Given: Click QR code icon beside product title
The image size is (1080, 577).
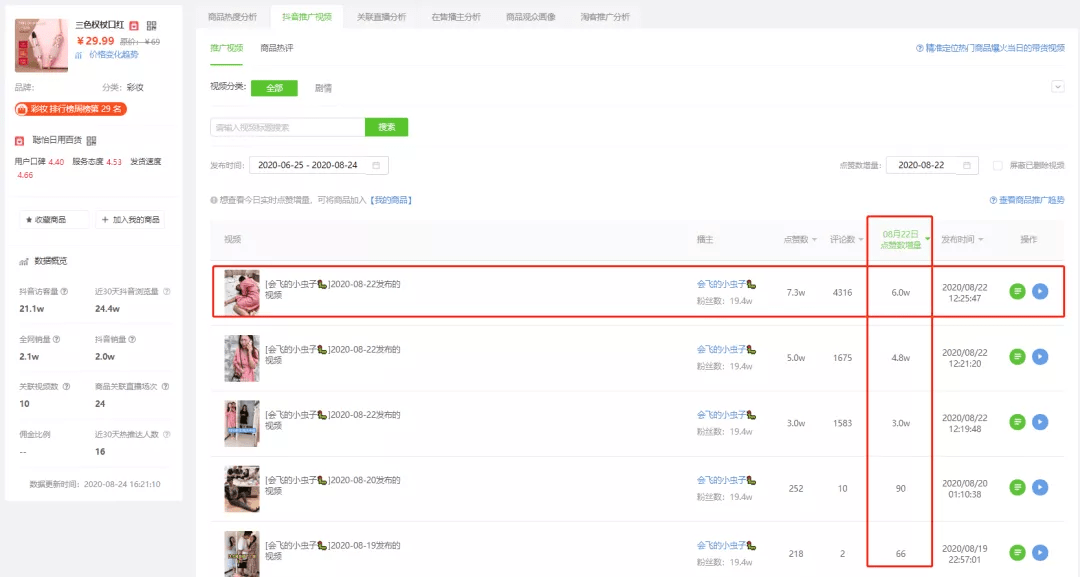Looking at the screenshot, I should [151, 24].
